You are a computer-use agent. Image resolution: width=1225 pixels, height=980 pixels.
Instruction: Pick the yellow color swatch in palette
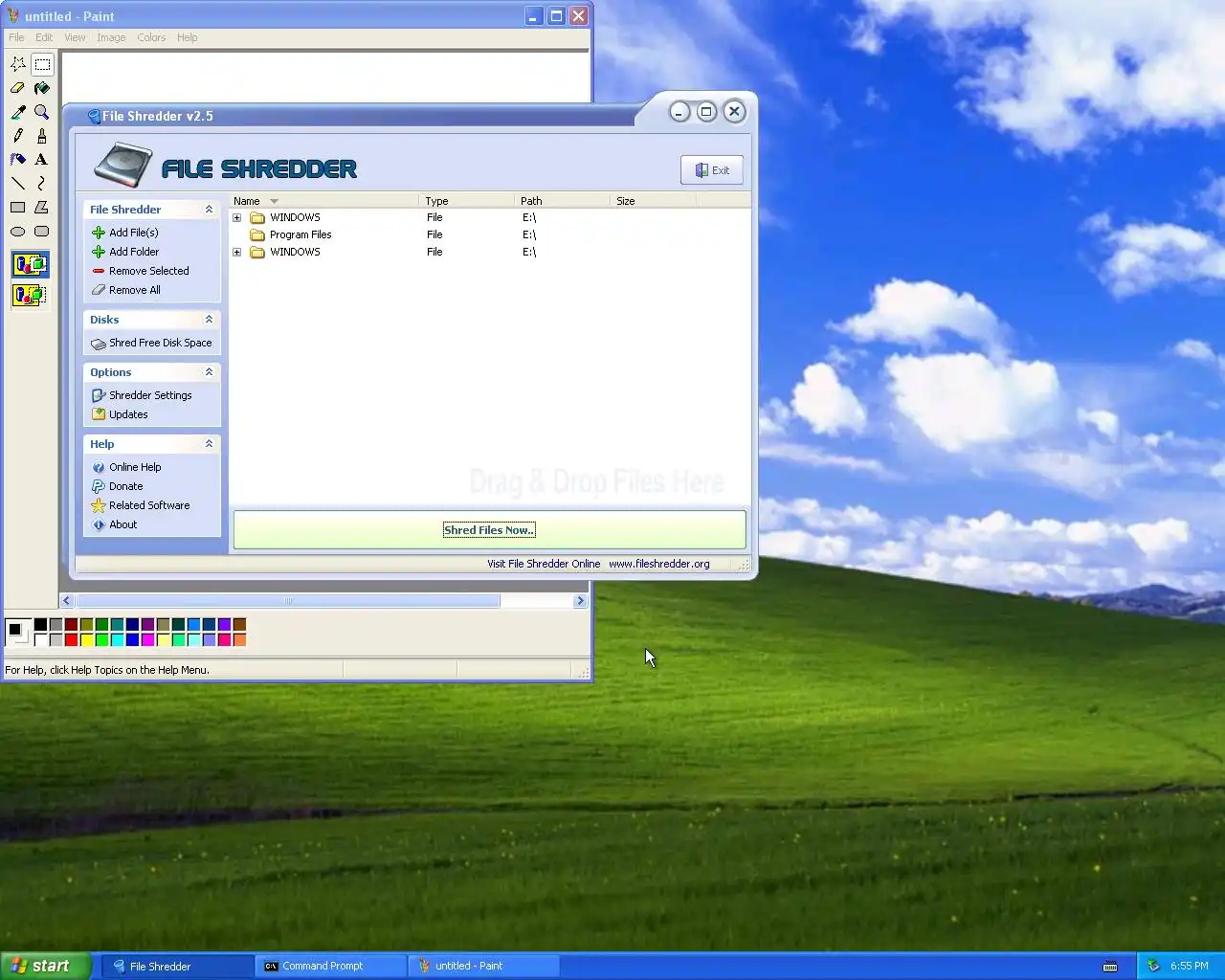pos(86,640)
